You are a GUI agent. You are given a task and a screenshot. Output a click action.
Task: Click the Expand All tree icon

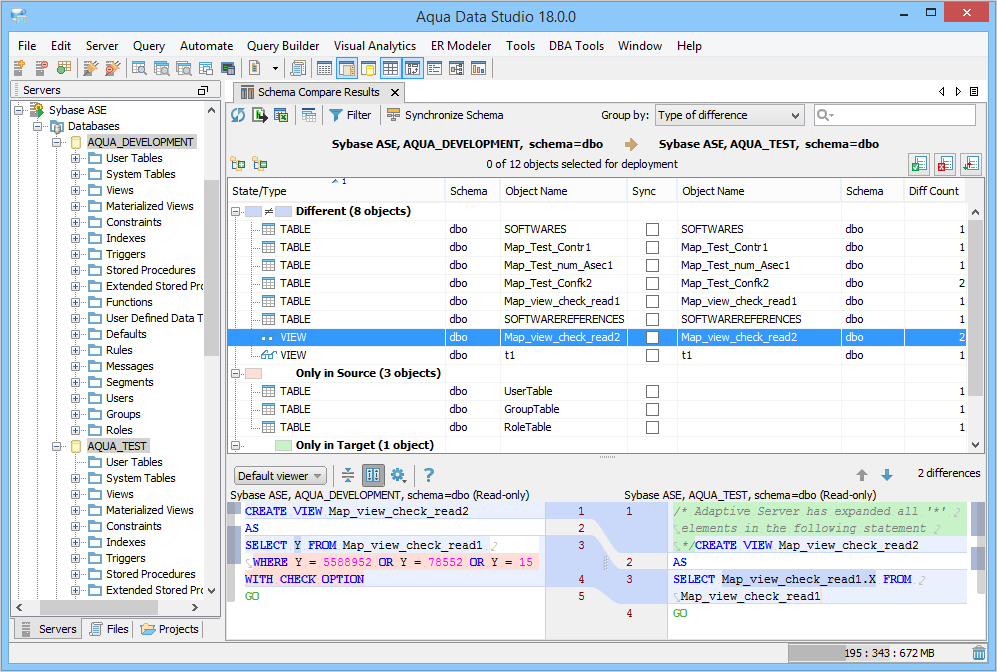click(x=238, y=164)
